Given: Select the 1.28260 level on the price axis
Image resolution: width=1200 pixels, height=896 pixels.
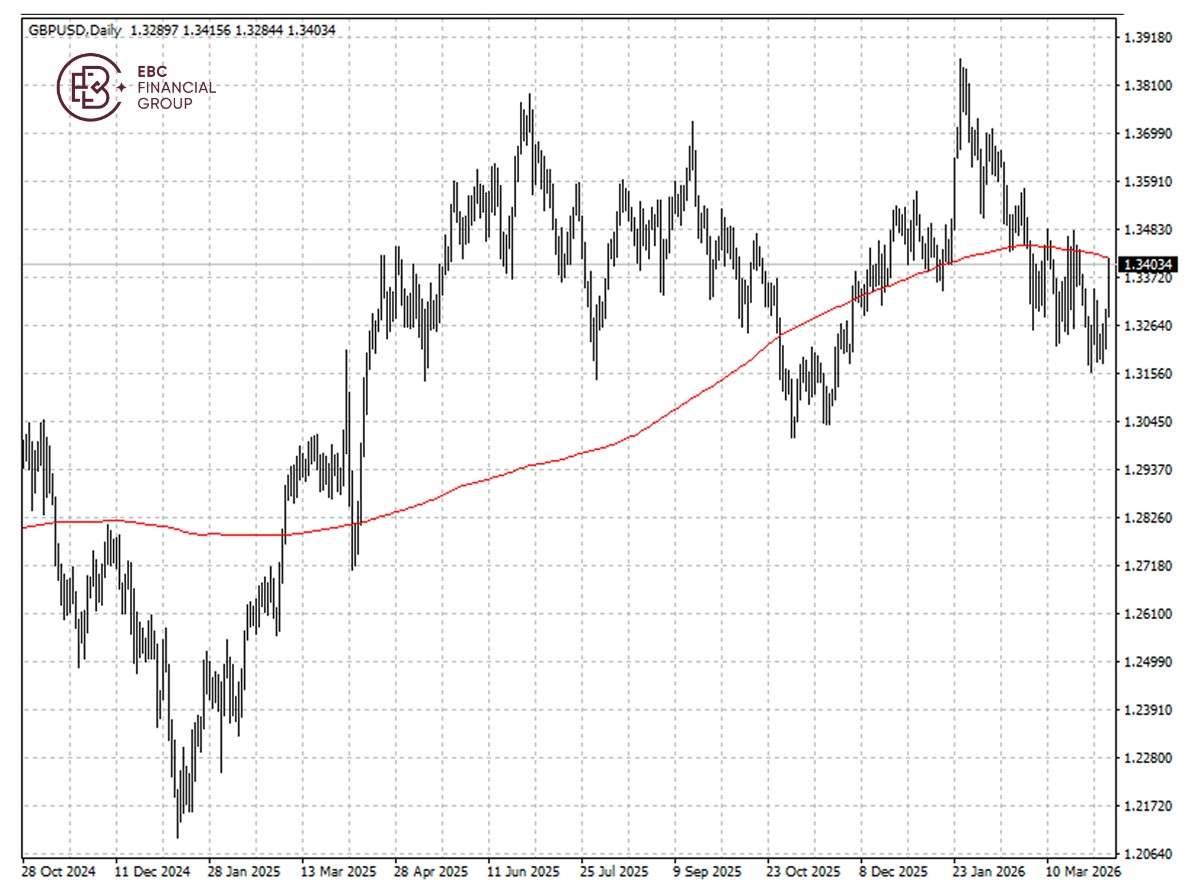Looking at the screenshot, I should 1148,518.
